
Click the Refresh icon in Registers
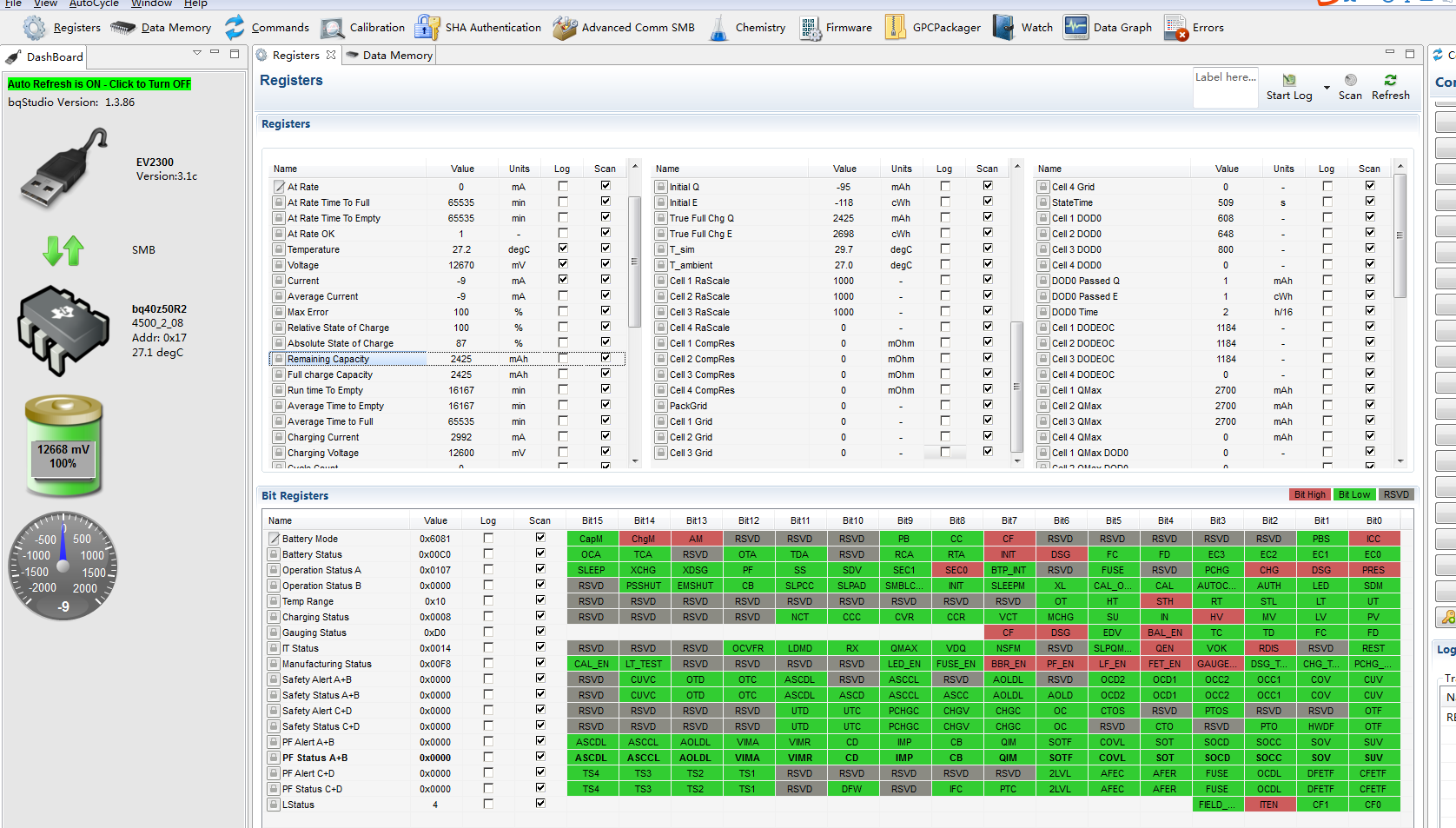1390,80
